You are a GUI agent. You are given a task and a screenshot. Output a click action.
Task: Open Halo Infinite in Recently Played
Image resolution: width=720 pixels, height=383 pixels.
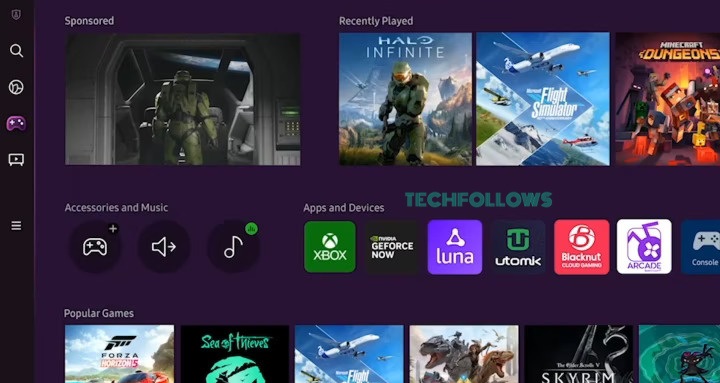405,99
